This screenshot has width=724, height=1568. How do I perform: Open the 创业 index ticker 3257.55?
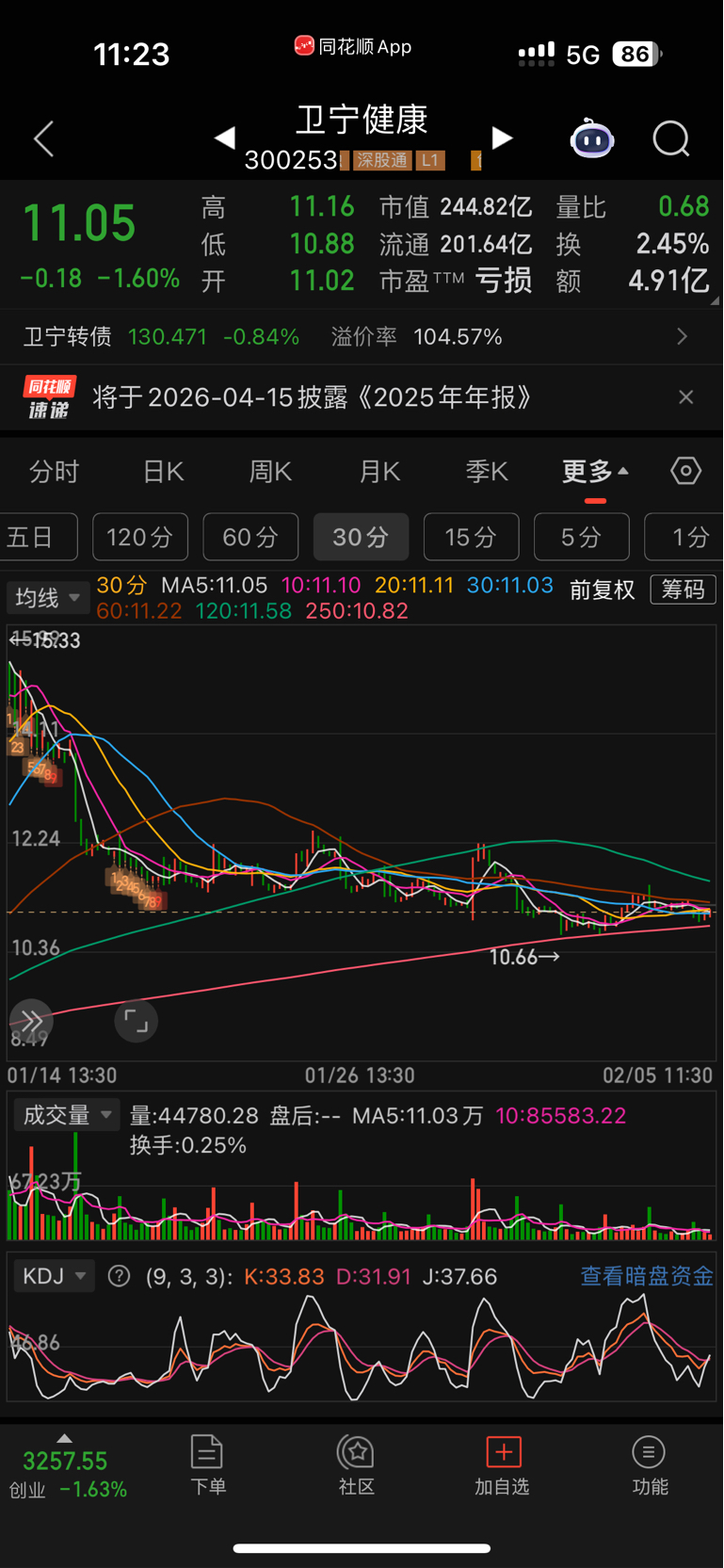(68, 1474)
